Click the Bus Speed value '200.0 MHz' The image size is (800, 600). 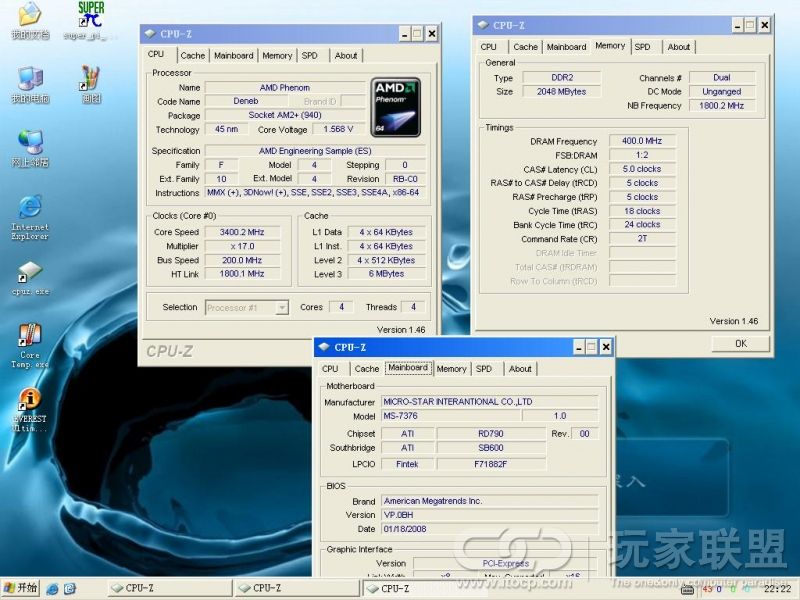click(x=242, y=260)
